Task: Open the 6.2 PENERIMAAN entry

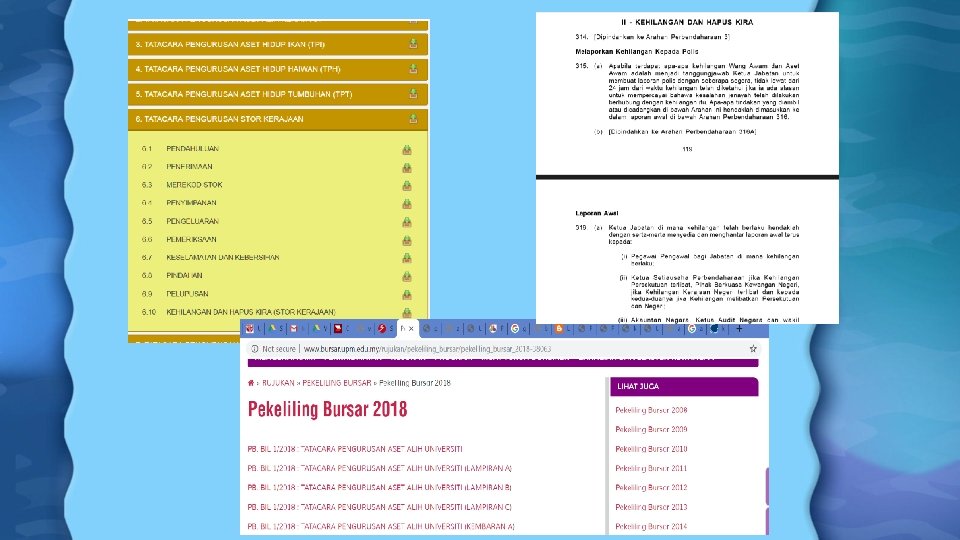Action: [x=189, y=167]
